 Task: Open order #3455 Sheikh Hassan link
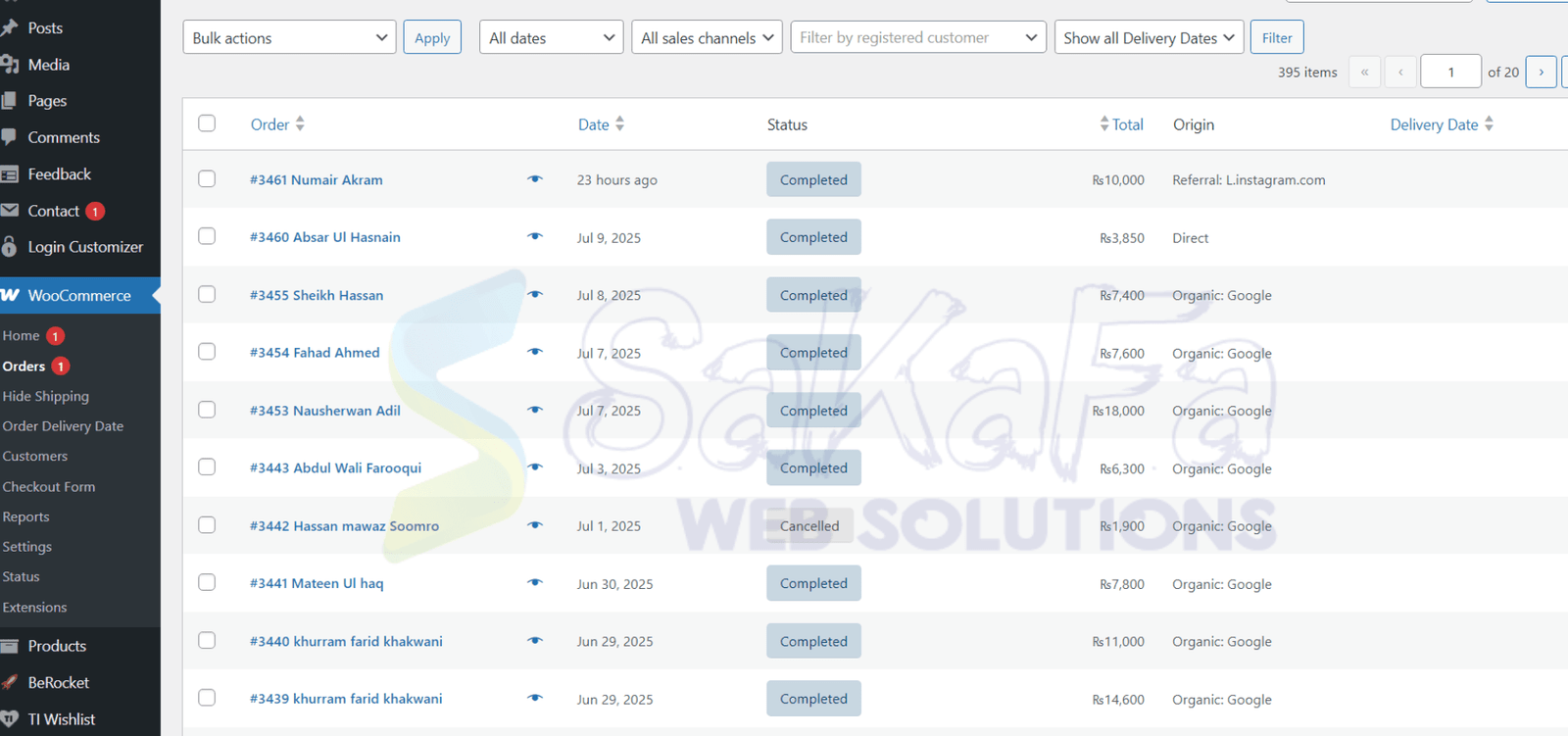pyautogui.click(x=317, y=295)
